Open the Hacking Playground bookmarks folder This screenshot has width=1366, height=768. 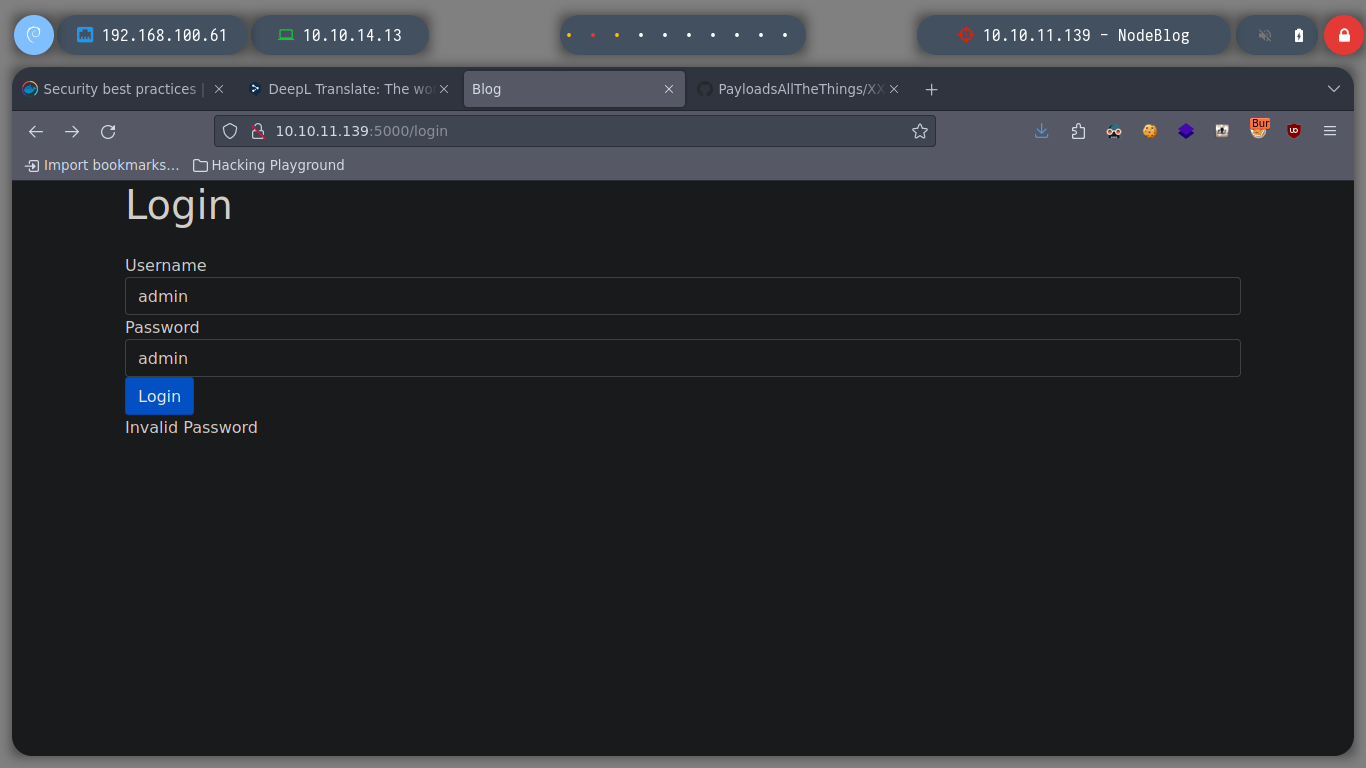[x=268, y=165]
